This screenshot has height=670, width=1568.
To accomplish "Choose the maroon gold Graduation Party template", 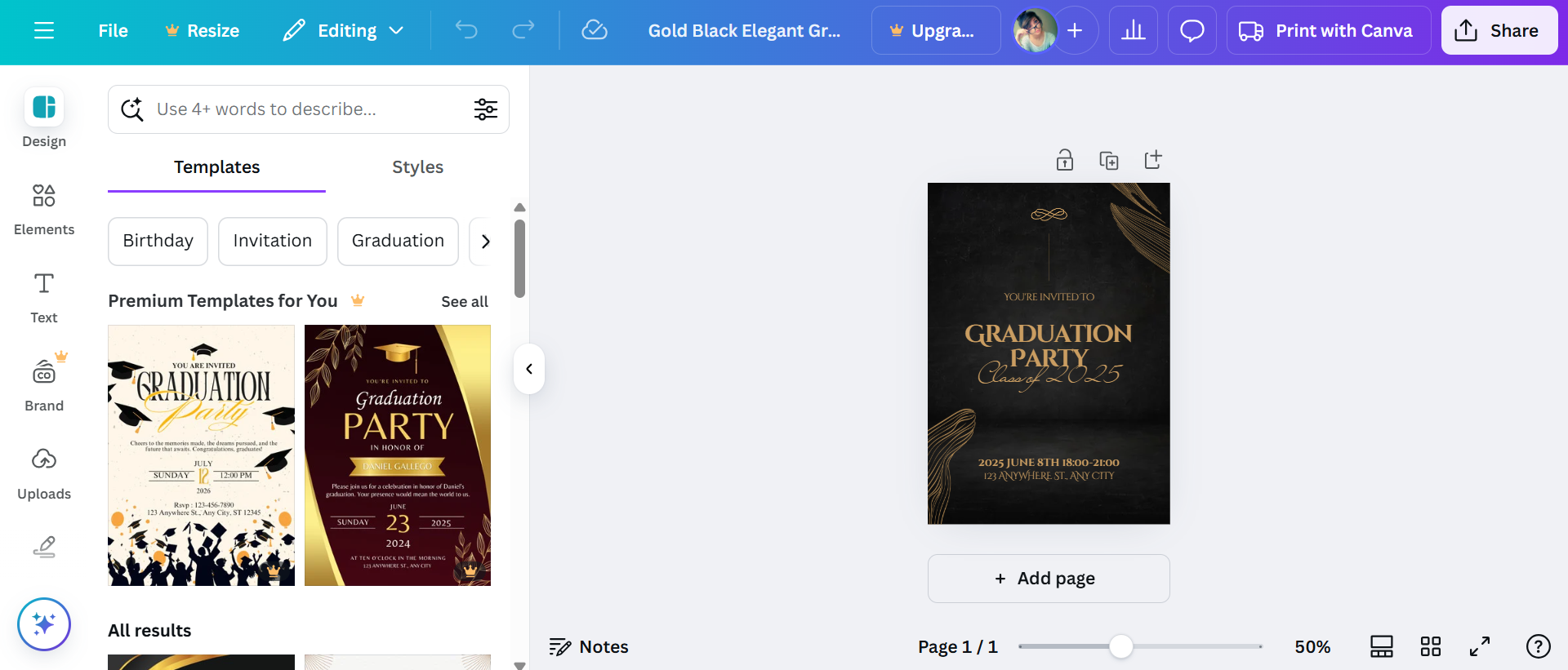I will click(x=398, y=455).
